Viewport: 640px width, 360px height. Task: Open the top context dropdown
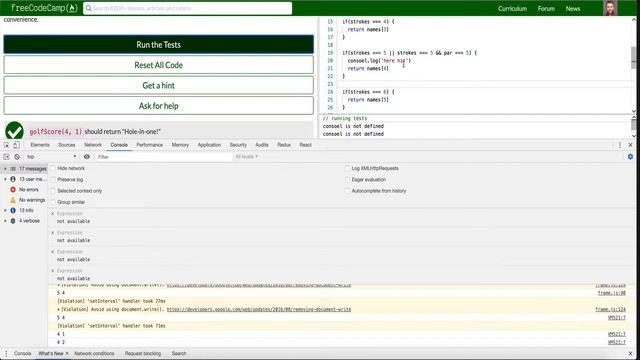pos(51,157)
